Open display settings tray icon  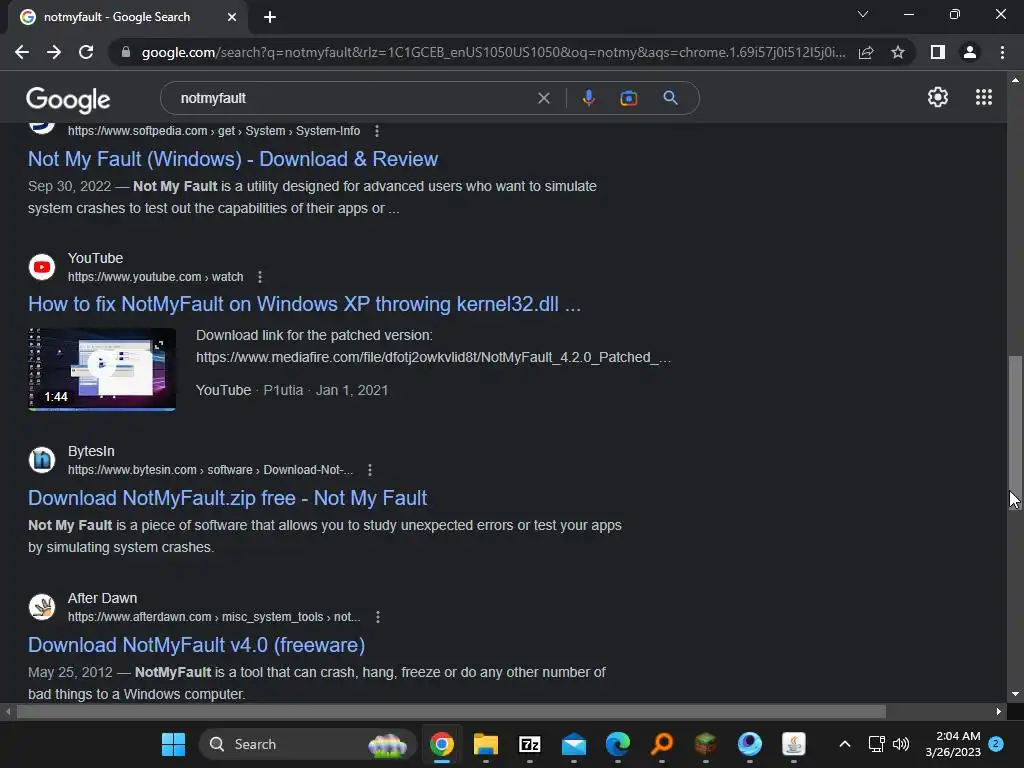click(876, 744)
